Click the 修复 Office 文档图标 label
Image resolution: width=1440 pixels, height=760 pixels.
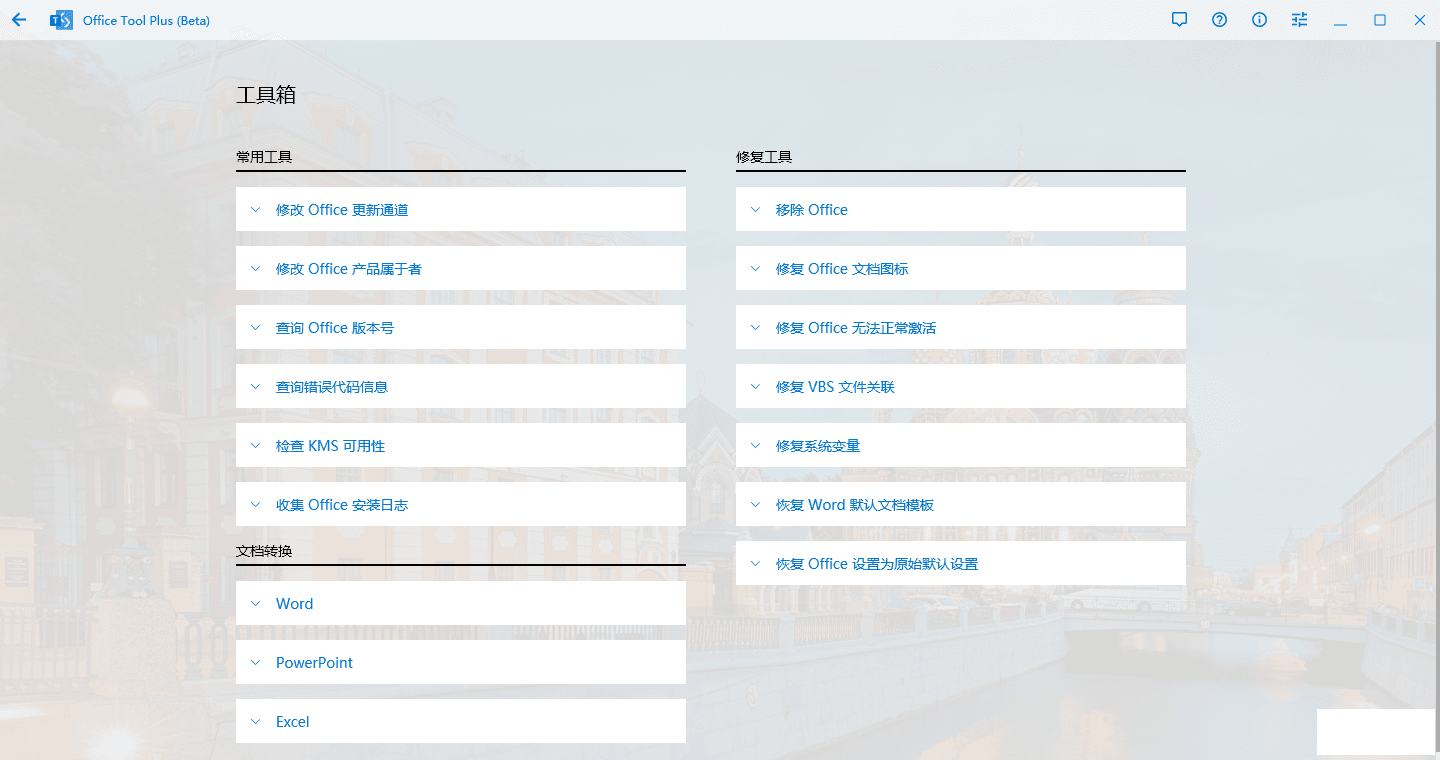point(842,269)
